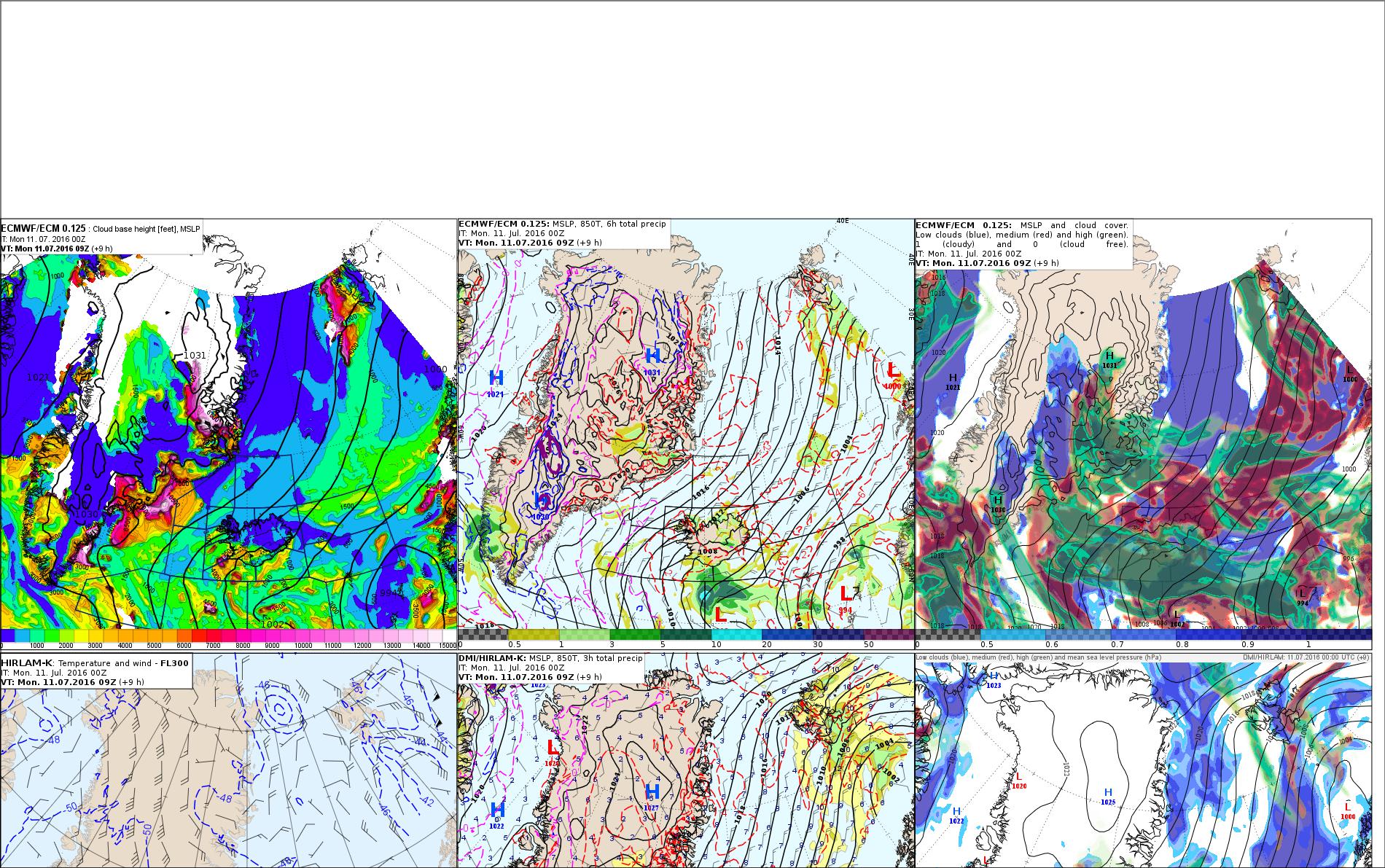Click the red L 1020 marker in the DMI/HIRLAM clouds map
The image size is (1385, 868).
tap(1019, 781)
